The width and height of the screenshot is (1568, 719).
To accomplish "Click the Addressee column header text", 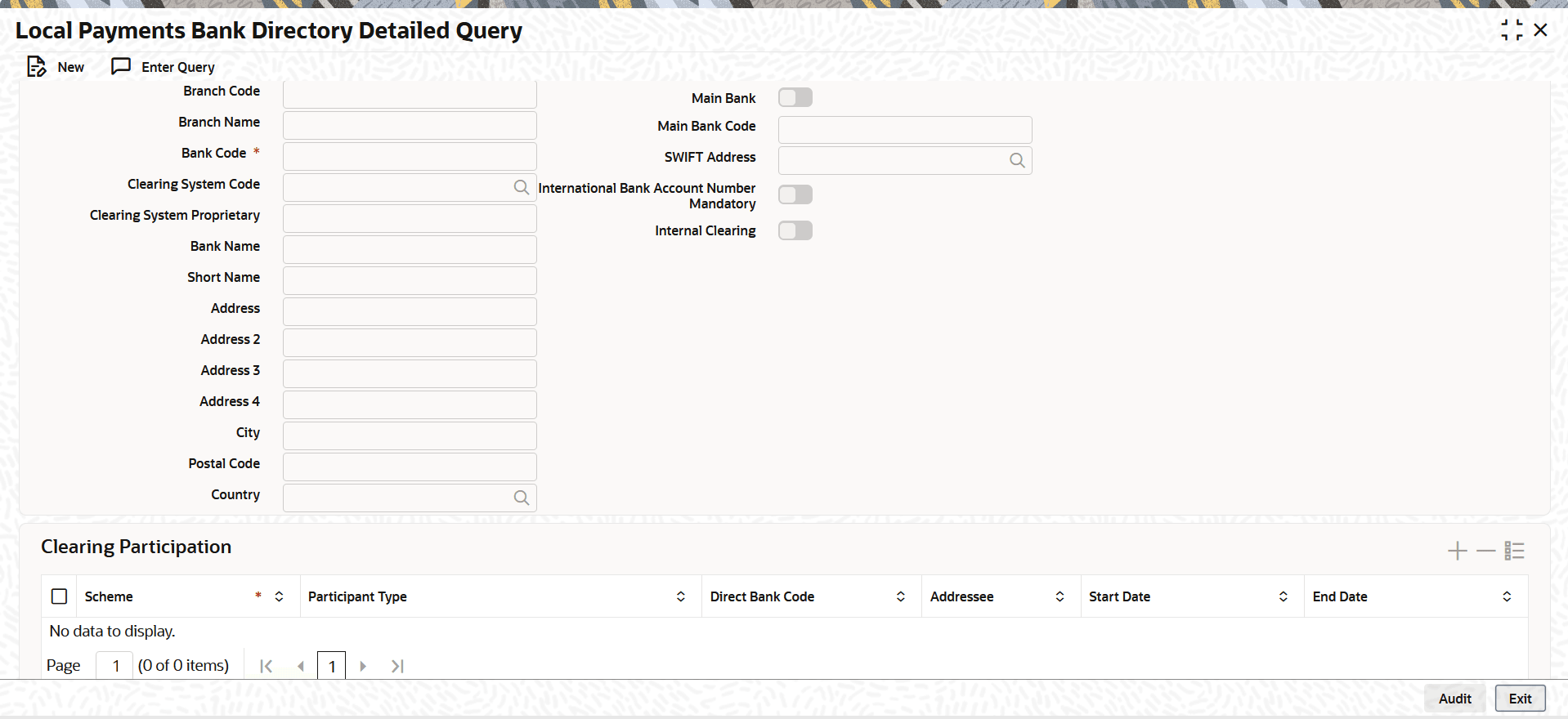I will (x=961, y=596).
